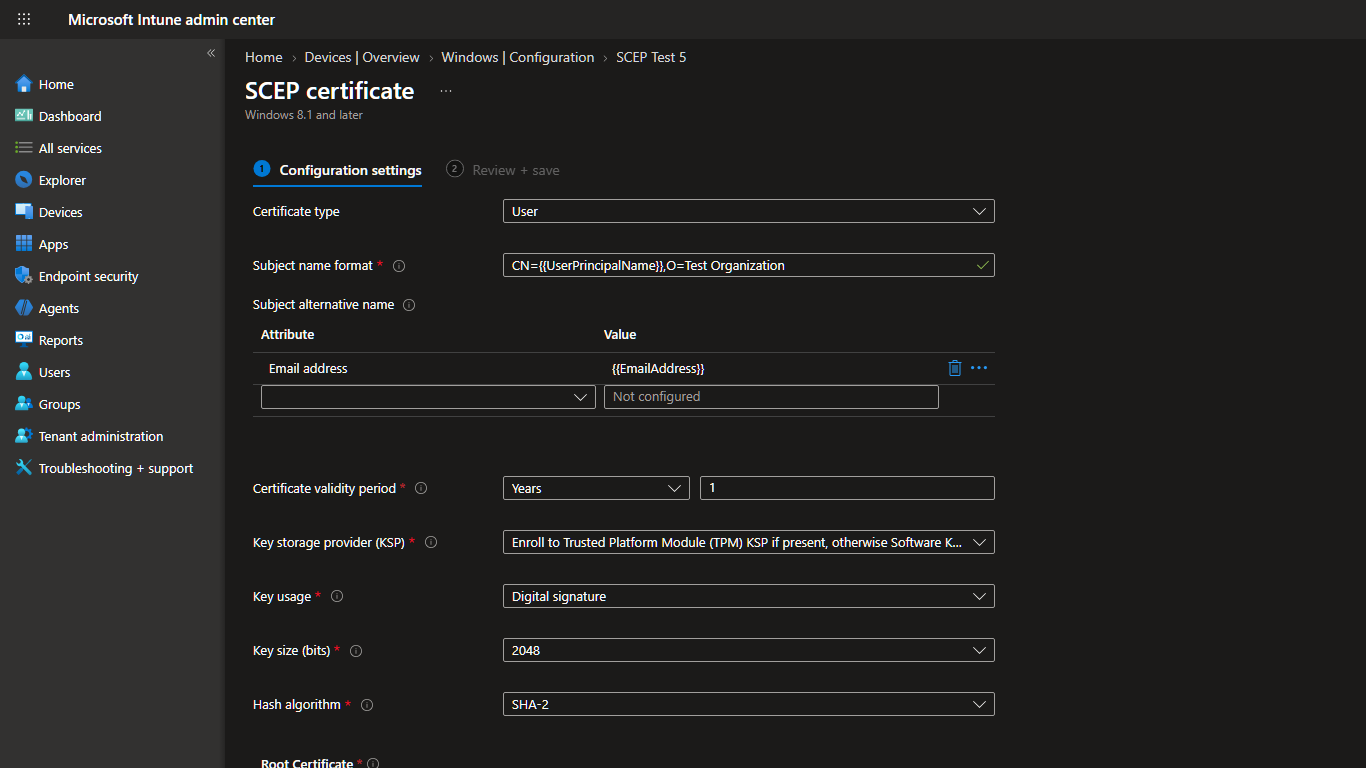Click the Dashboard chart icon
Screen dimensions: 1366x768
(24, 116)
